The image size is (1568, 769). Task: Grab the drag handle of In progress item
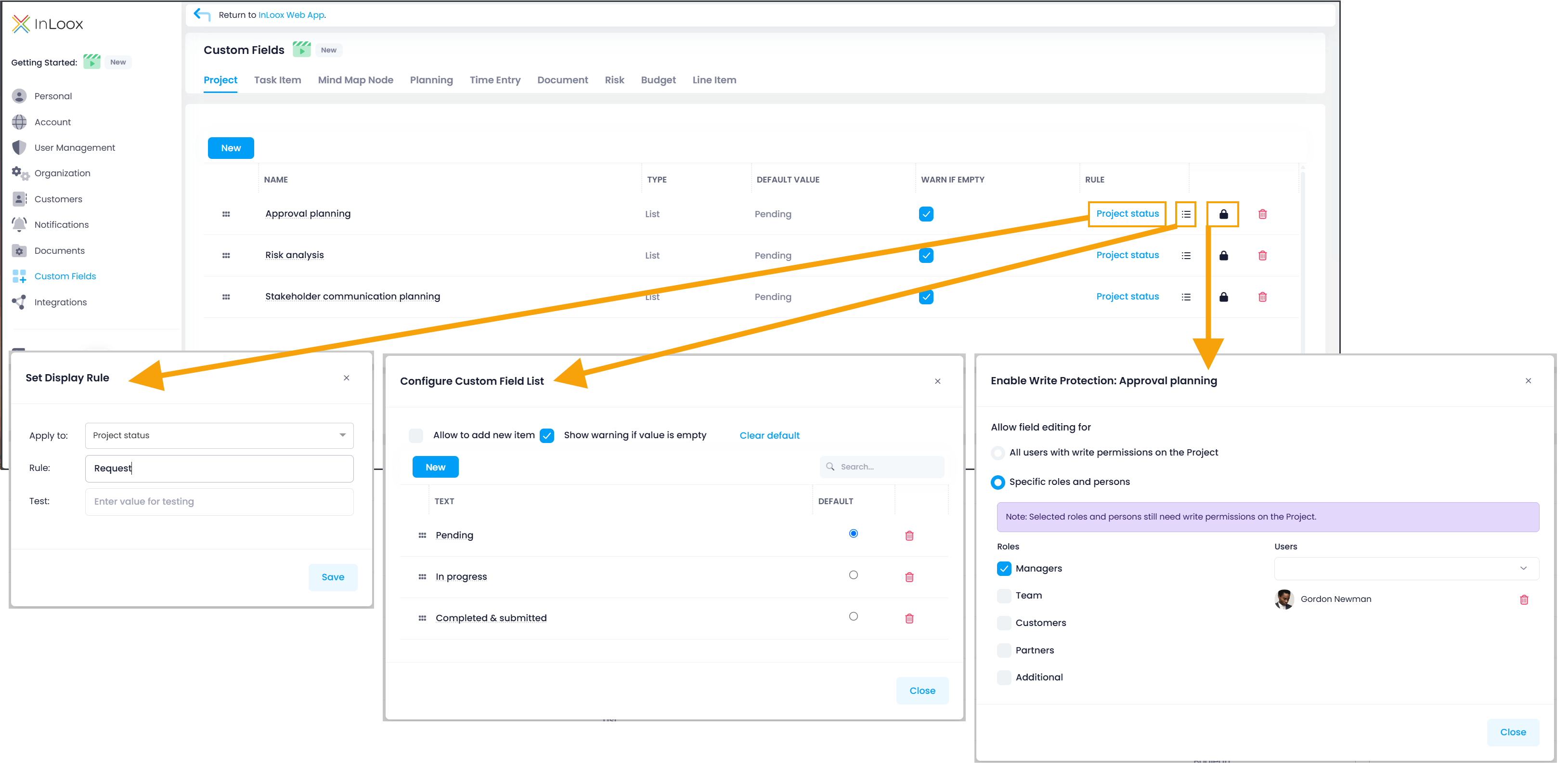point(422,576)
